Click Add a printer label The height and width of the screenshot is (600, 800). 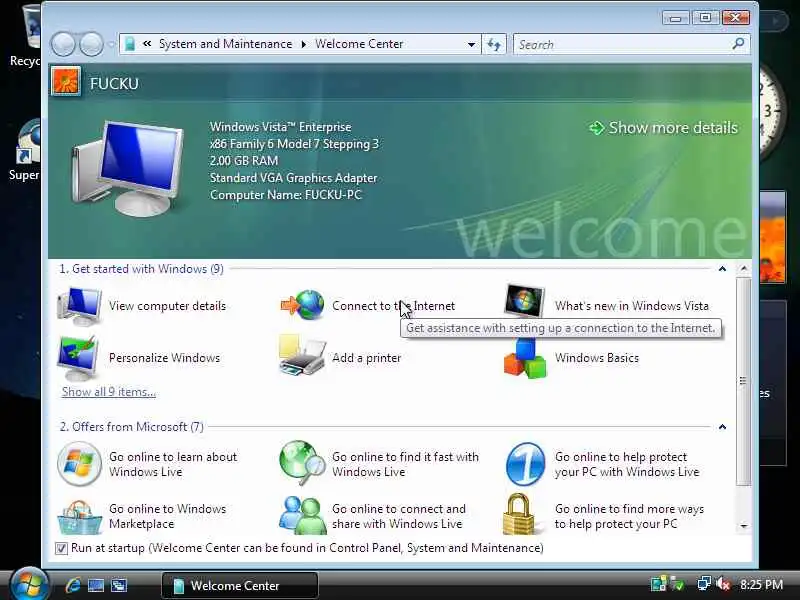point(366,358)
